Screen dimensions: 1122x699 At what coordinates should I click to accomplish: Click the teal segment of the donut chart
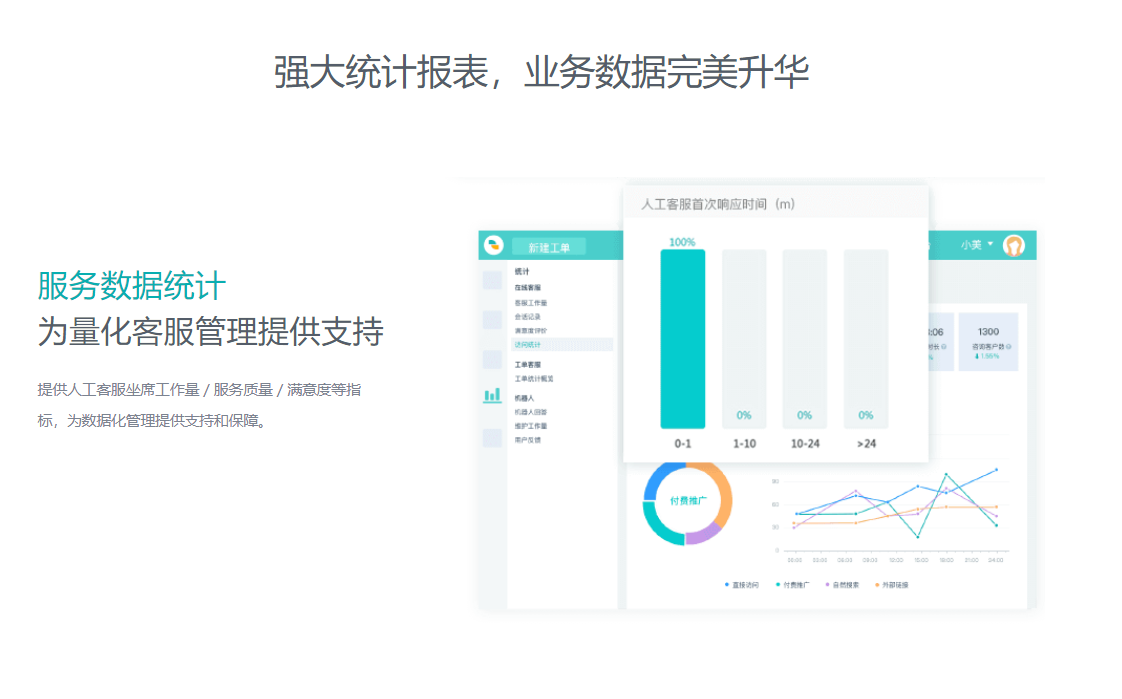coord(658,526)
